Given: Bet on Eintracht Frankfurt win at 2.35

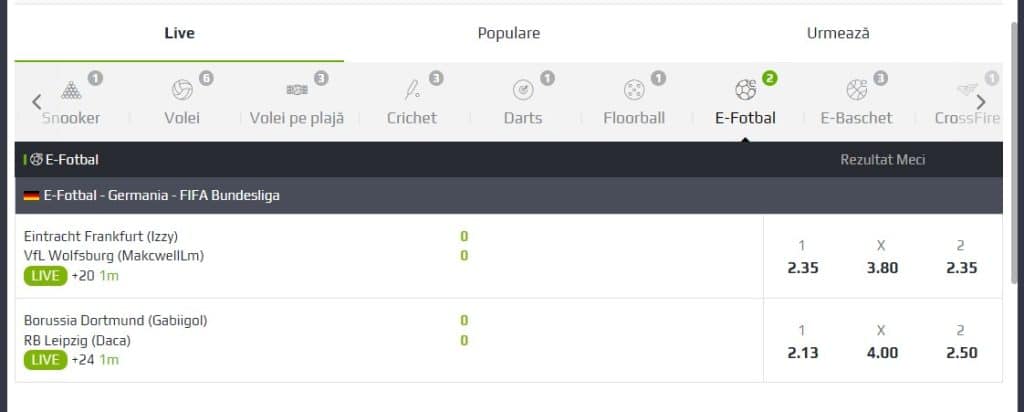Looking at the screenshot, I should (803, 257).
